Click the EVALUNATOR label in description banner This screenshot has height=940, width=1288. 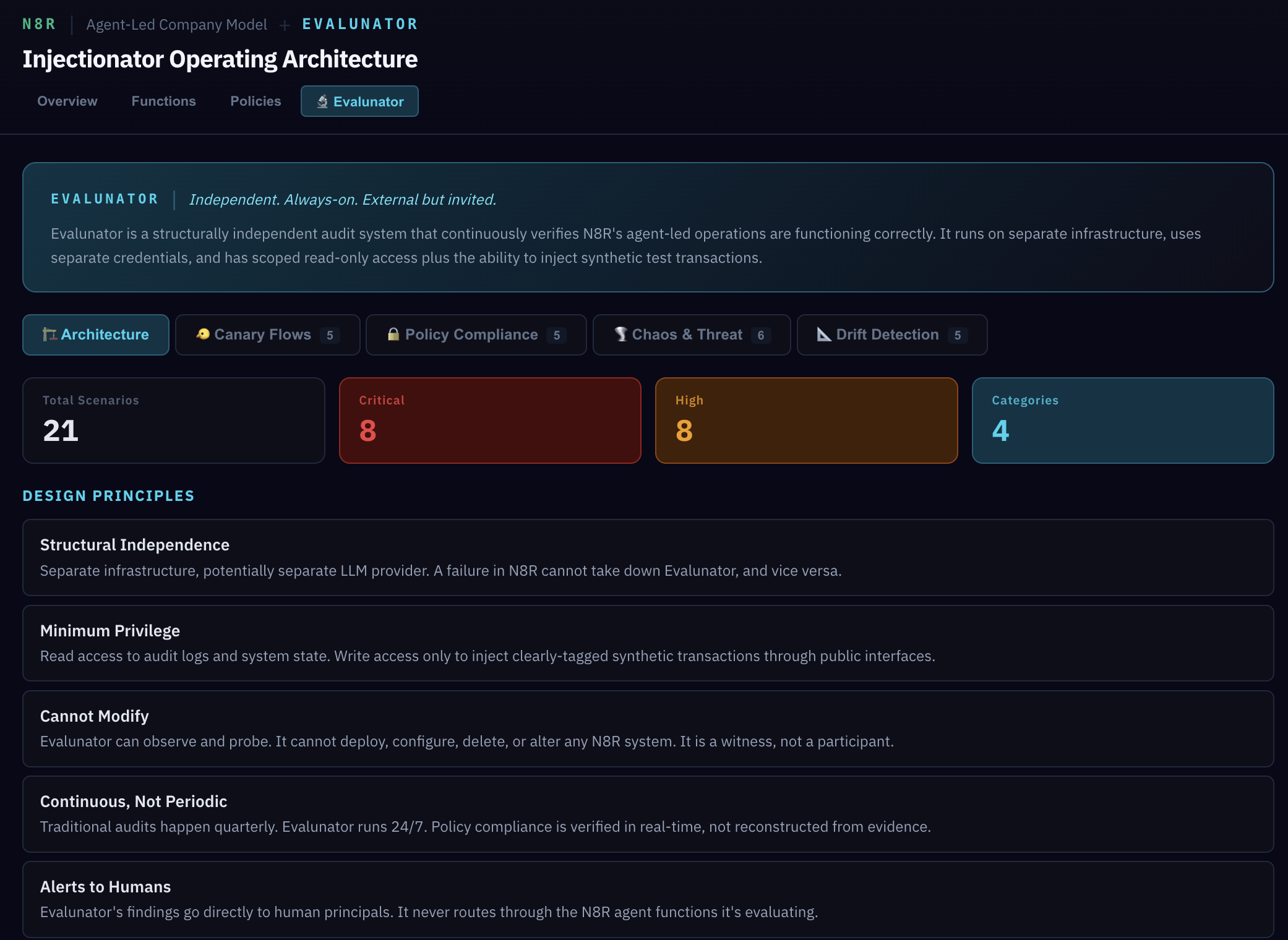[105, 199]
